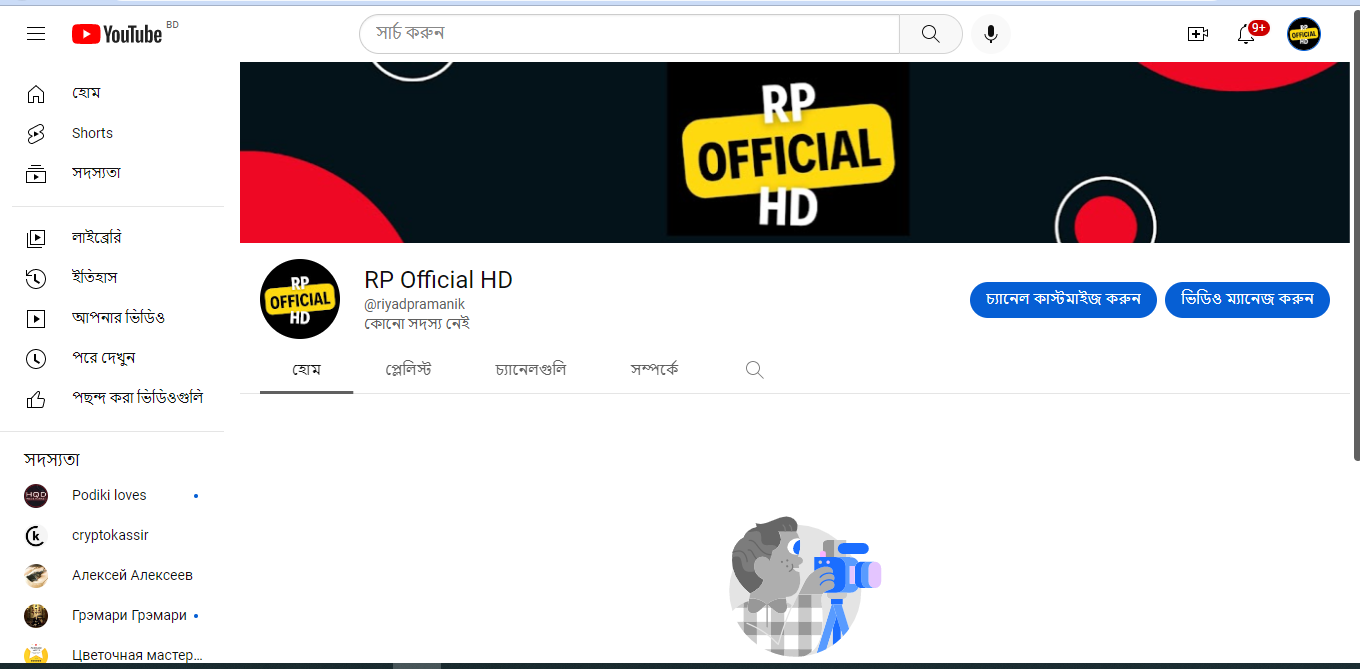Click the Shorts icon in sidebar
Image resolution: width=1360 pixels, height=669 pixels.
coord(36,134)
